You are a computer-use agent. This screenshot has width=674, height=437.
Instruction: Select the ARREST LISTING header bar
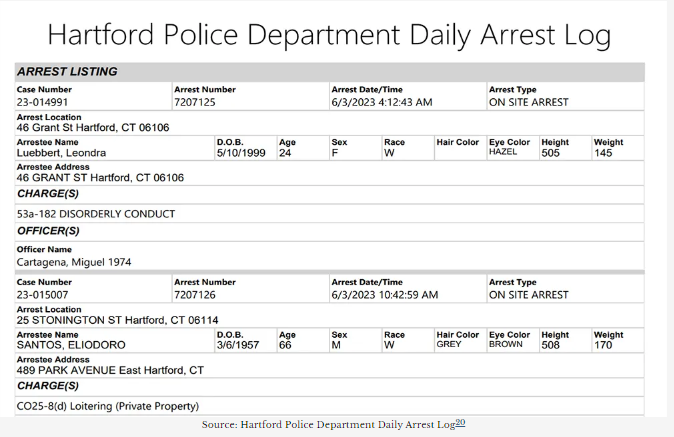tap(329, 72)
